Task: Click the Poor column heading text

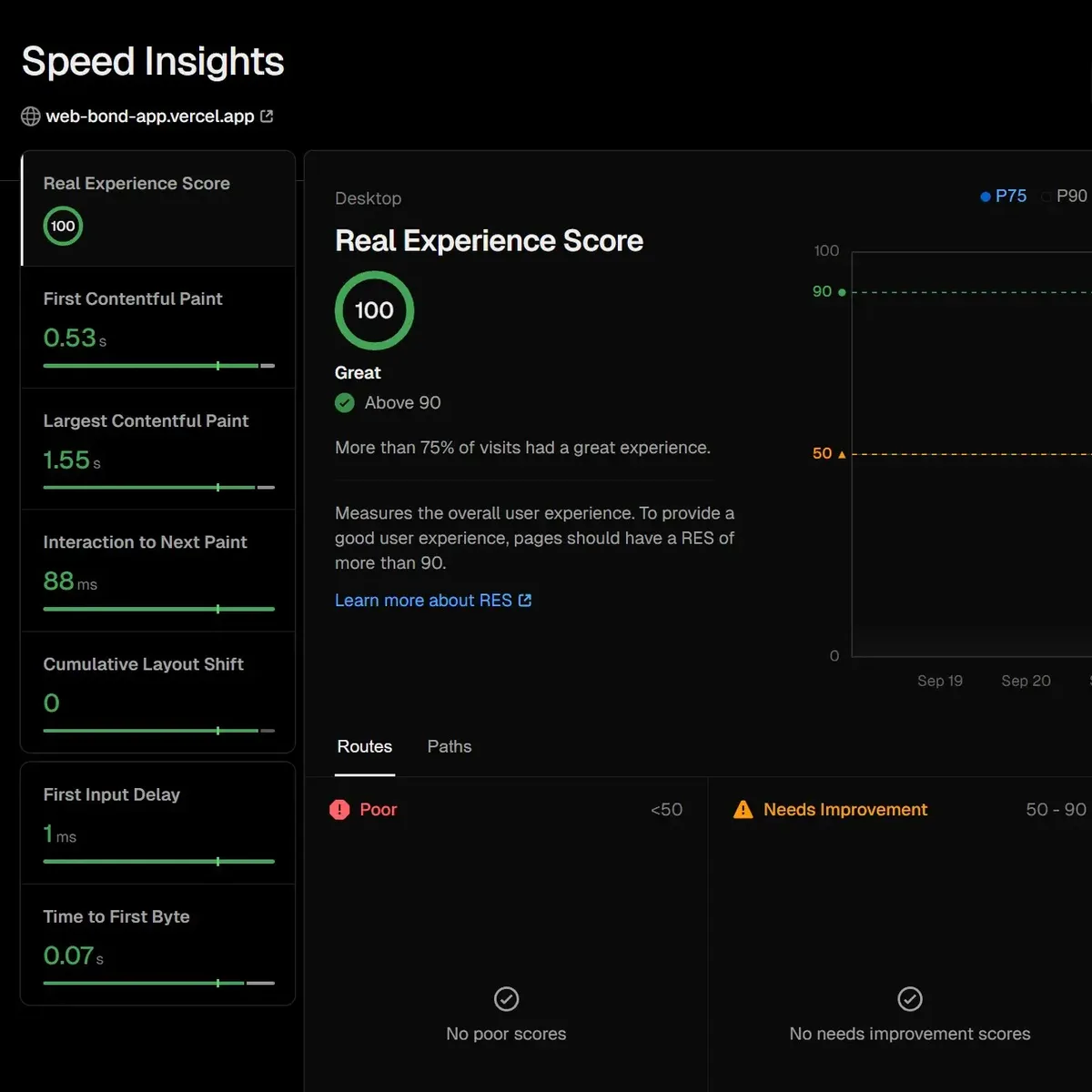Action: 379,810
